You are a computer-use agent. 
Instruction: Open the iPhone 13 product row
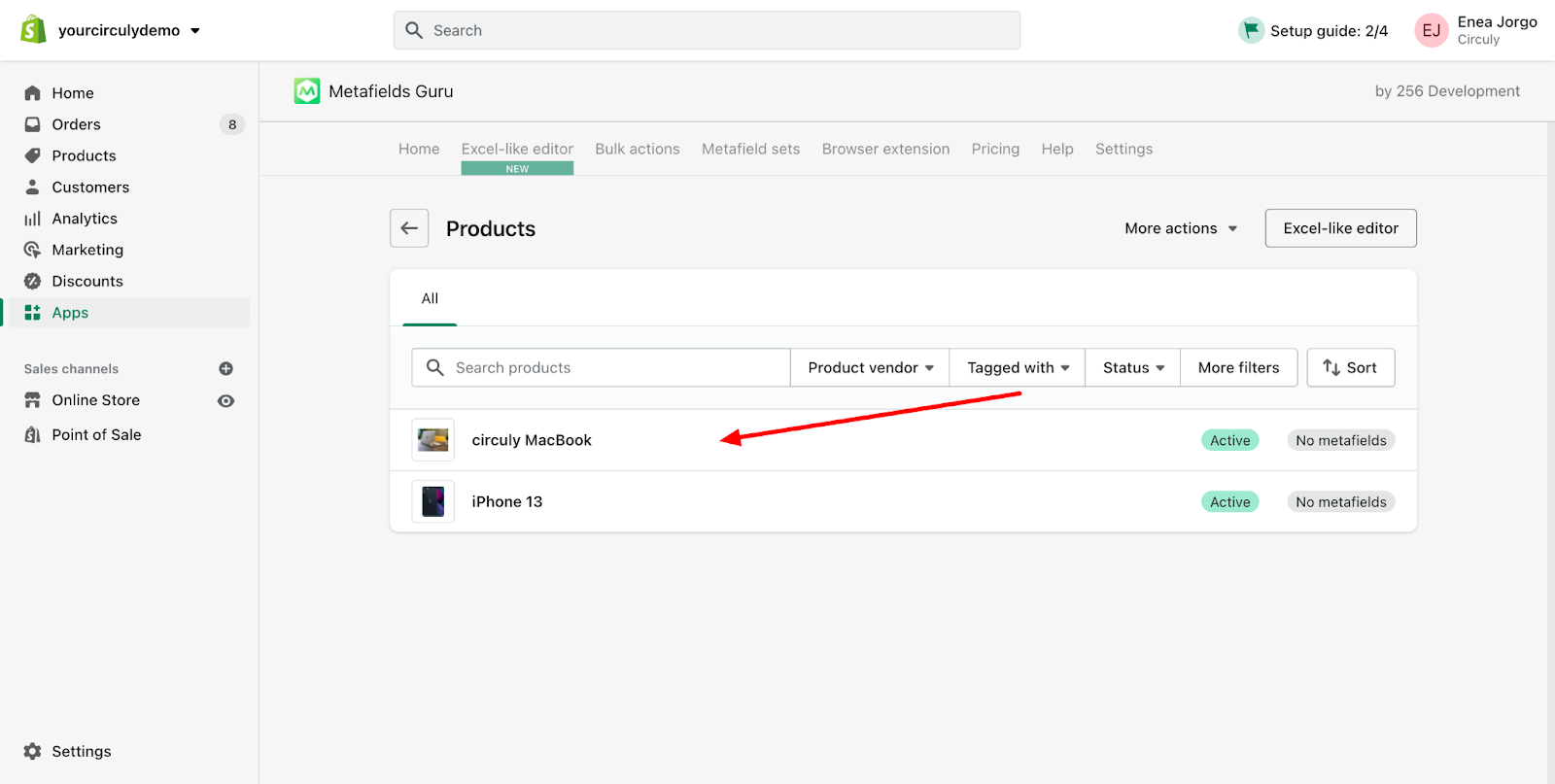[x=903, y=501]
